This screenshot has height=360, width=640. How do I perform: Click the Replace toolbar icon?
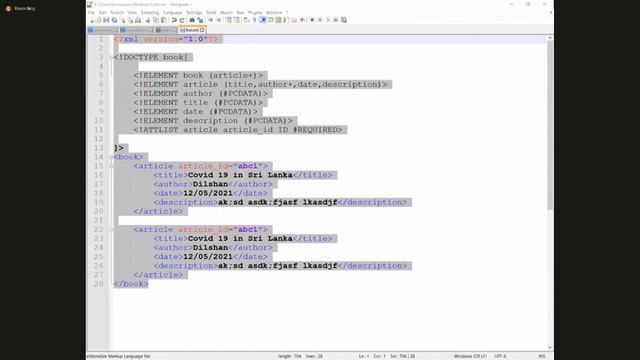pyautogui.click(x=200, y=20)
